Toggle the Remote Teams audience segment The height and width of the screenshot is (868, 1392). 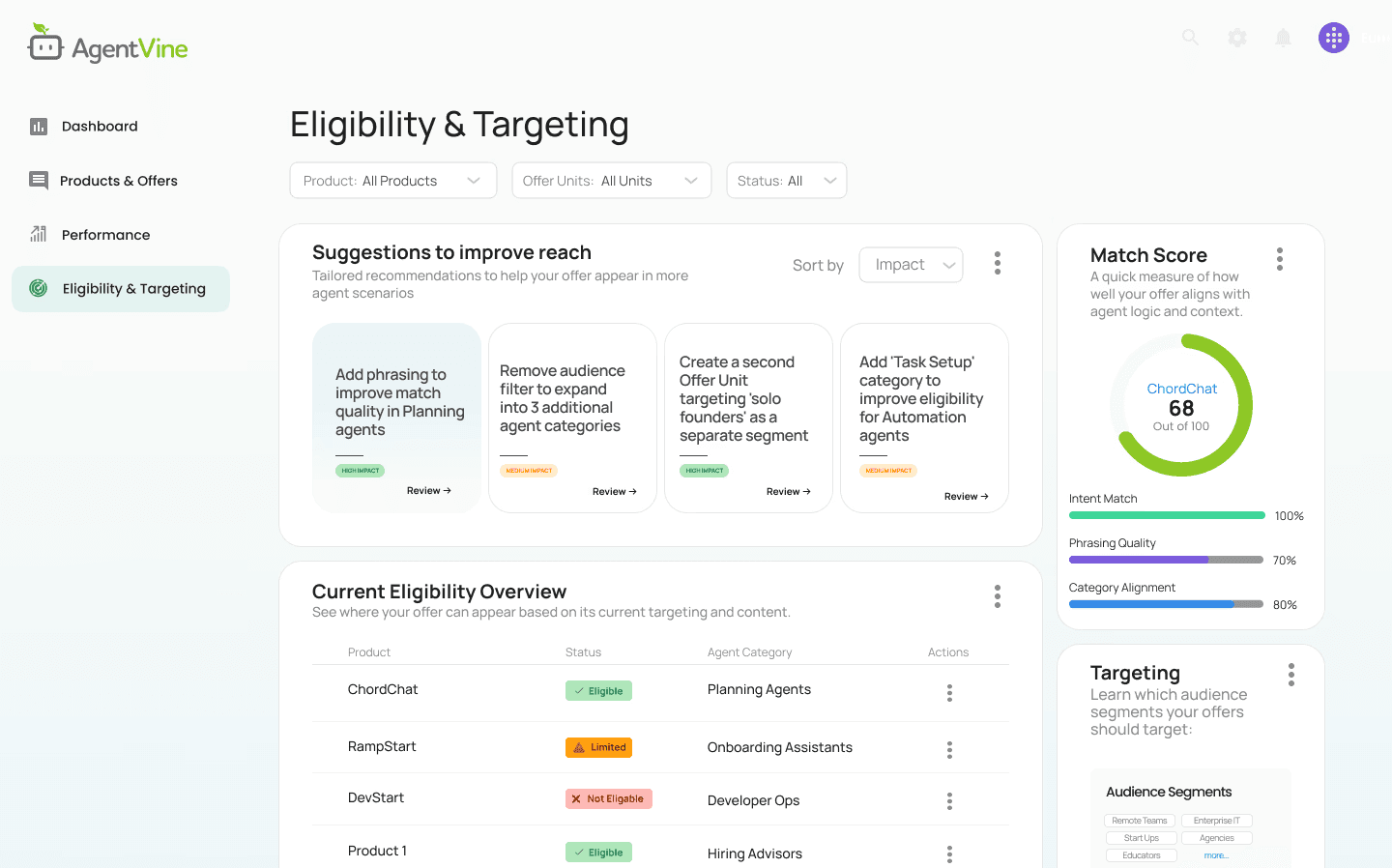pyautogui.click(x=1140, y=821)
